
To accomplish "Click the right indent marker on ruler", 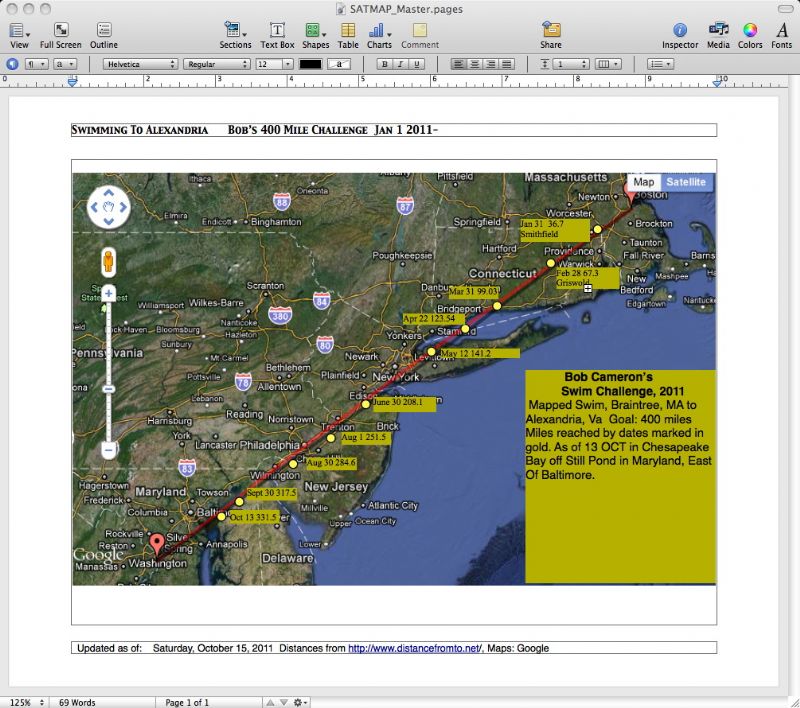I will (717, 81).
